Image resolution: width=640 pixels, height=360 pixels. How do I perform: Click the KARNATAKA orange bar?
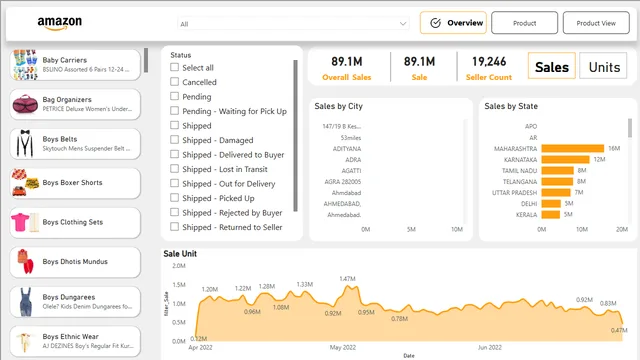[565, 159]
